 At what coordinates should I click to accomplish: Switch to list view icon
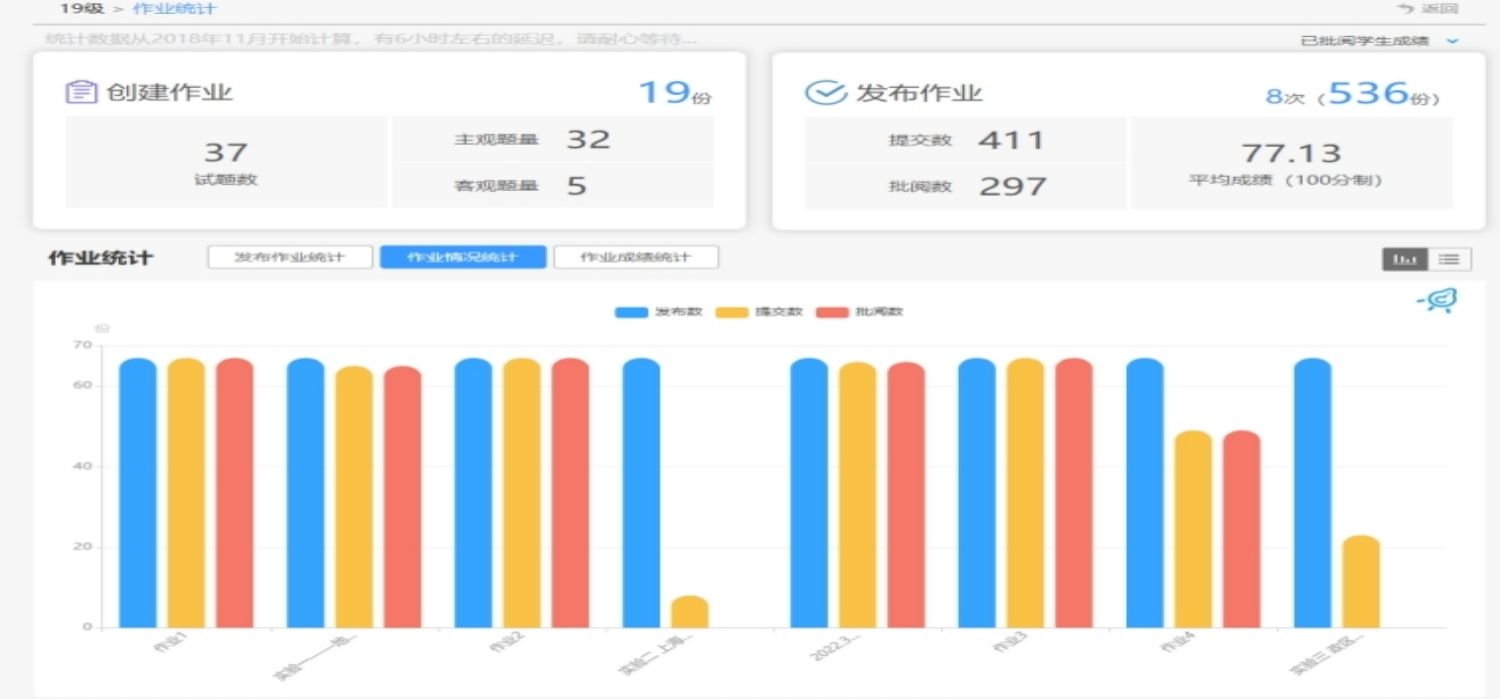(x=1449, y=259)
